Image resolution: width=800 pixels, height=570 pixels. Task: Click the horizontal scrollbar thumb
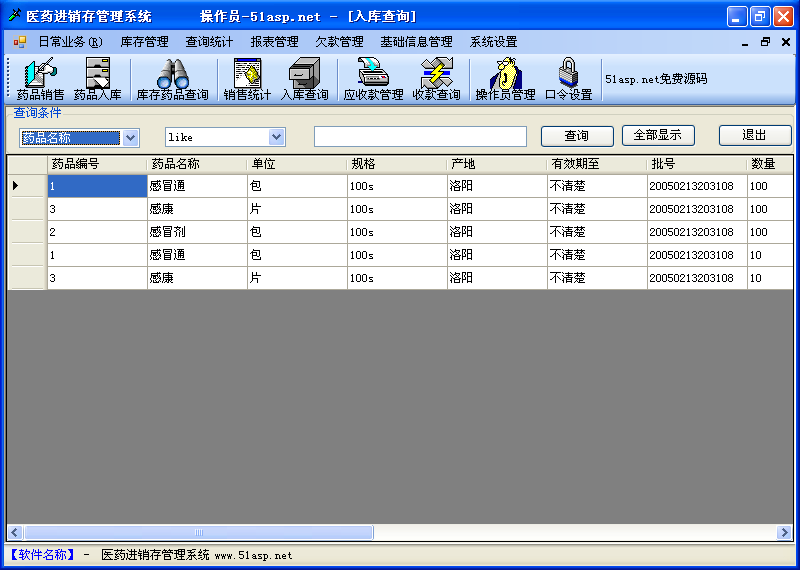coord(198,533)
